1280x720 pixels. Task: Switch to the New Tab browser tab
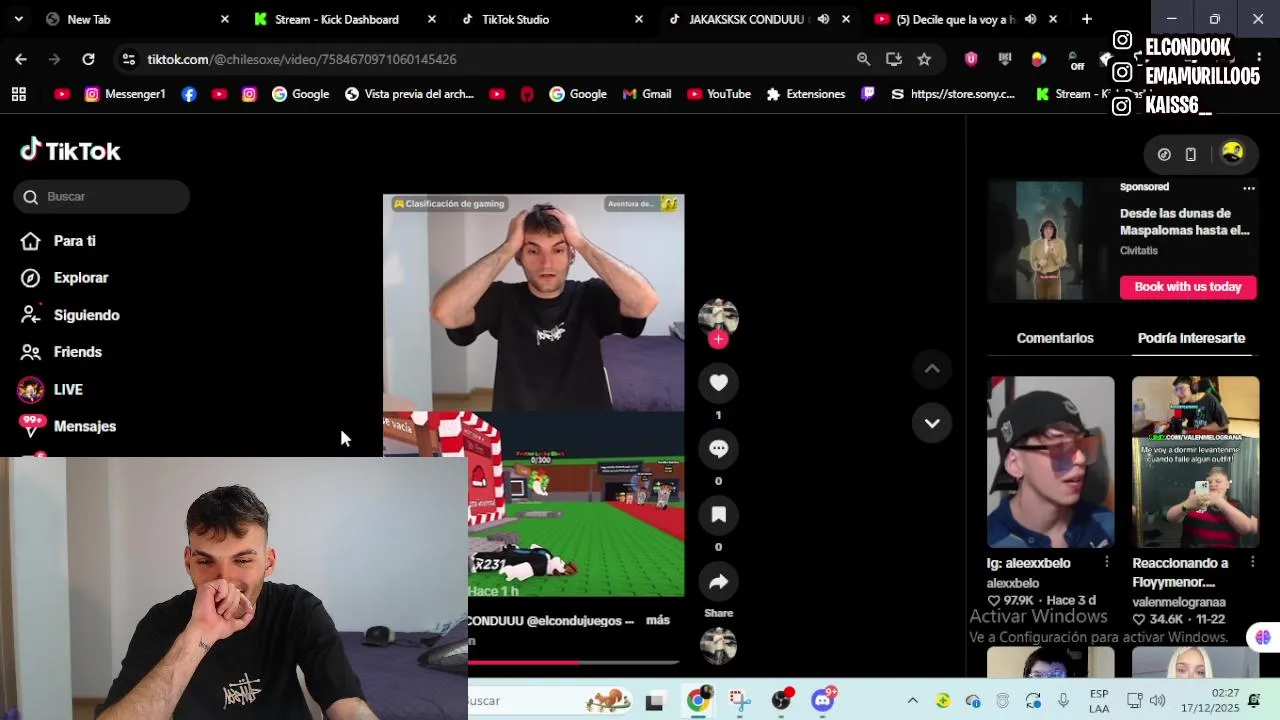[135, 19]
